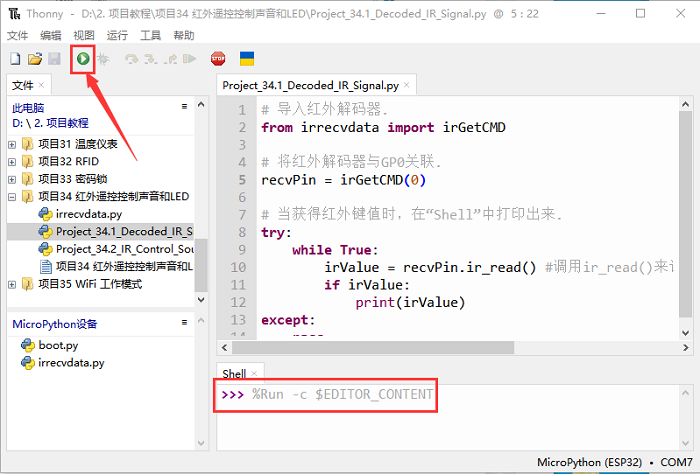Expand the 项目35 WiFi 工作模式 folder
Screen dimensions: 700x474
12,284
